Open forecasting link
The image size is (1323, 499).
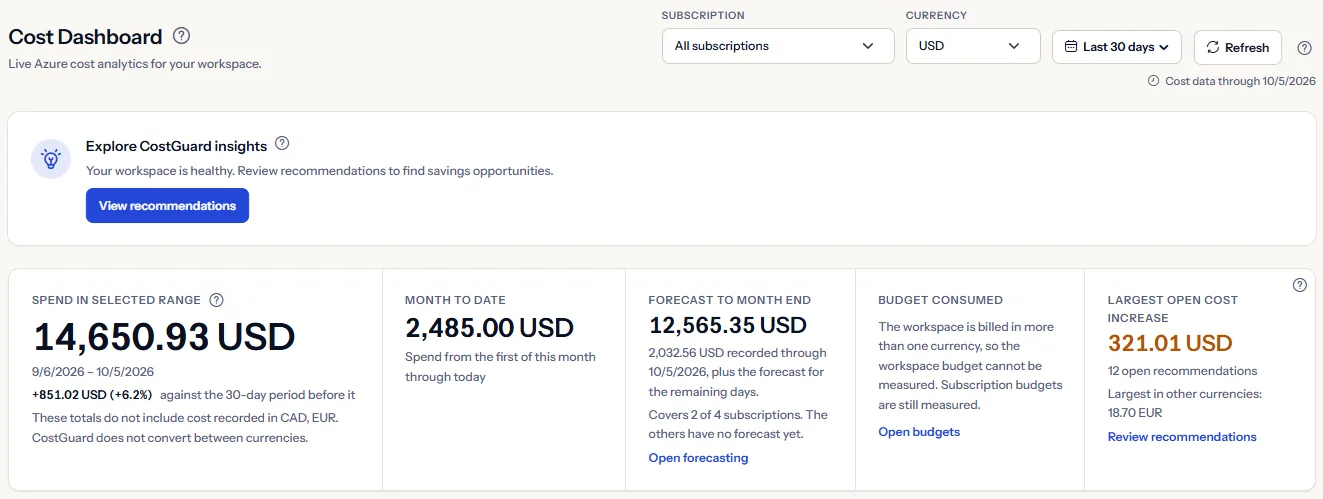coord(698,458)
